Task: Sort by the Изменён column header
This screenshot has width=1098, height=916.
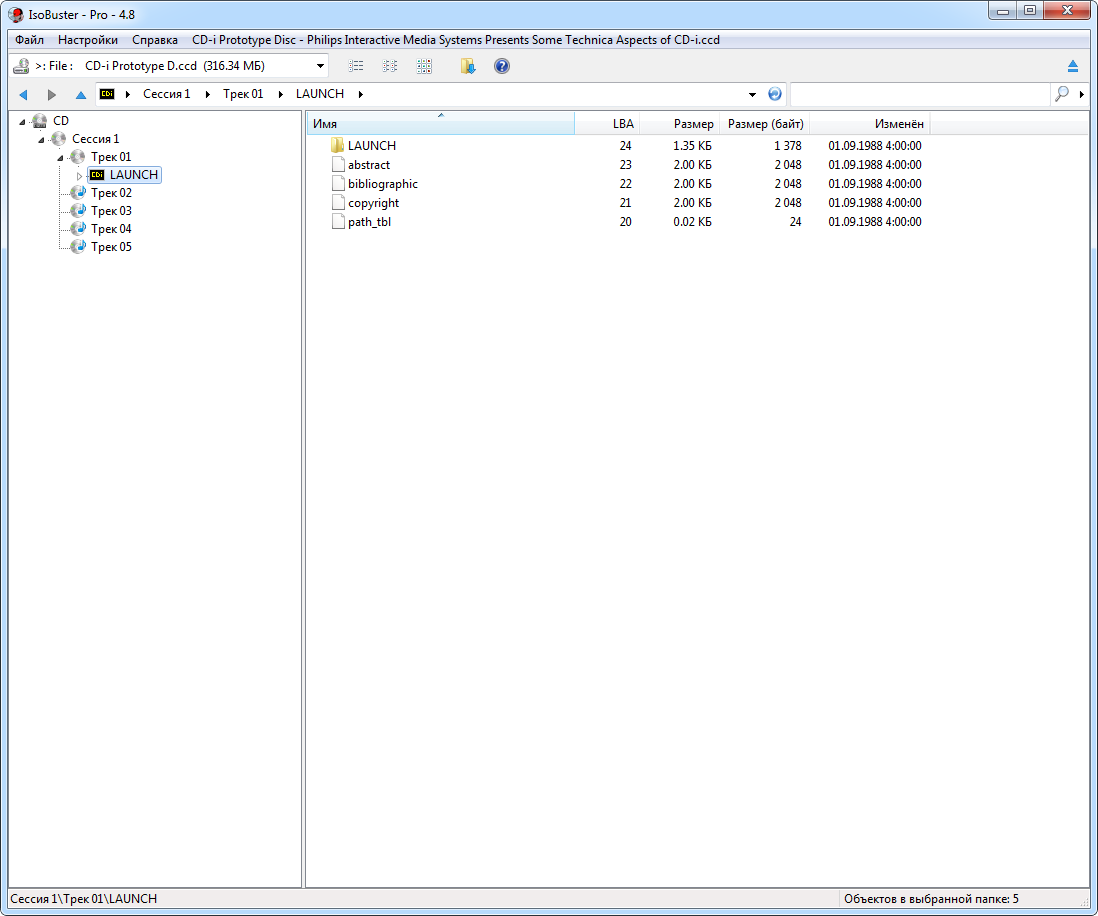Action: tap(870, 124)
